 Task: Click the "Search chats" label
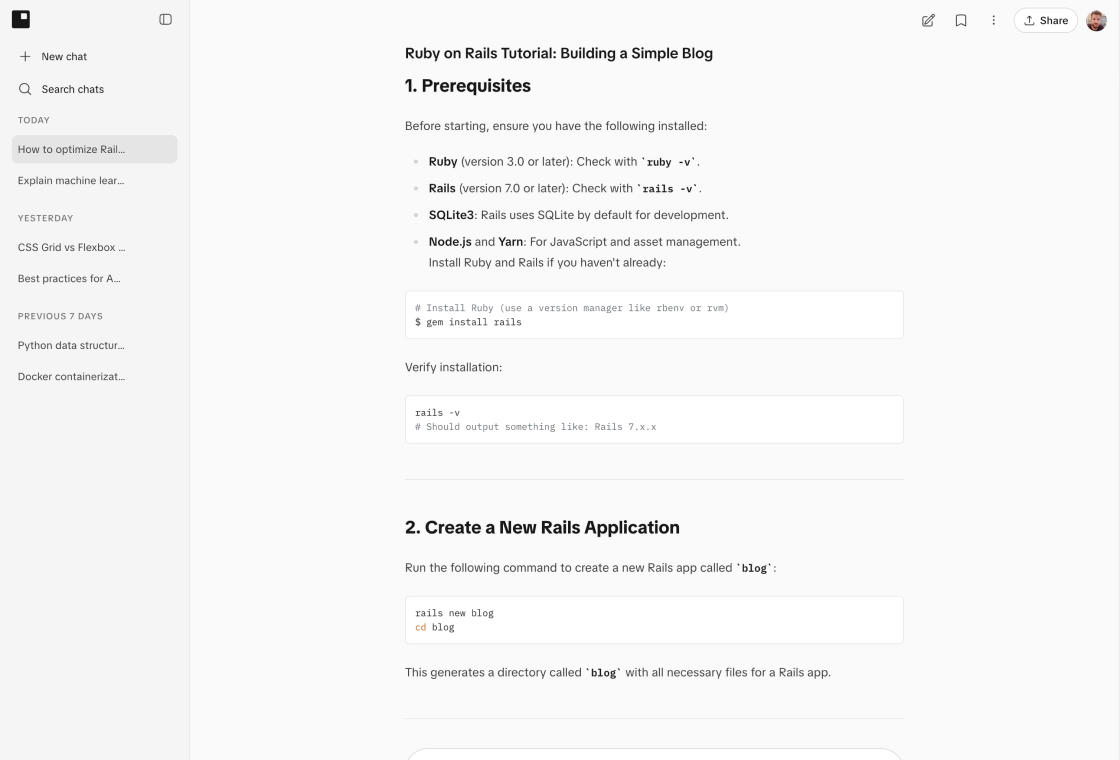73,89
